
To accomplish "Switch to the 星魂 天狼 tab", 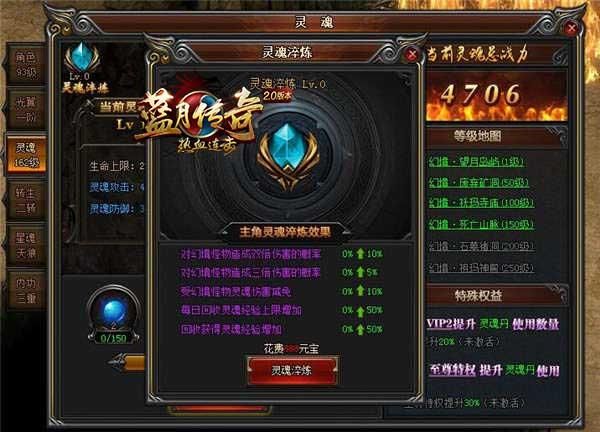I will coord(26,244).
